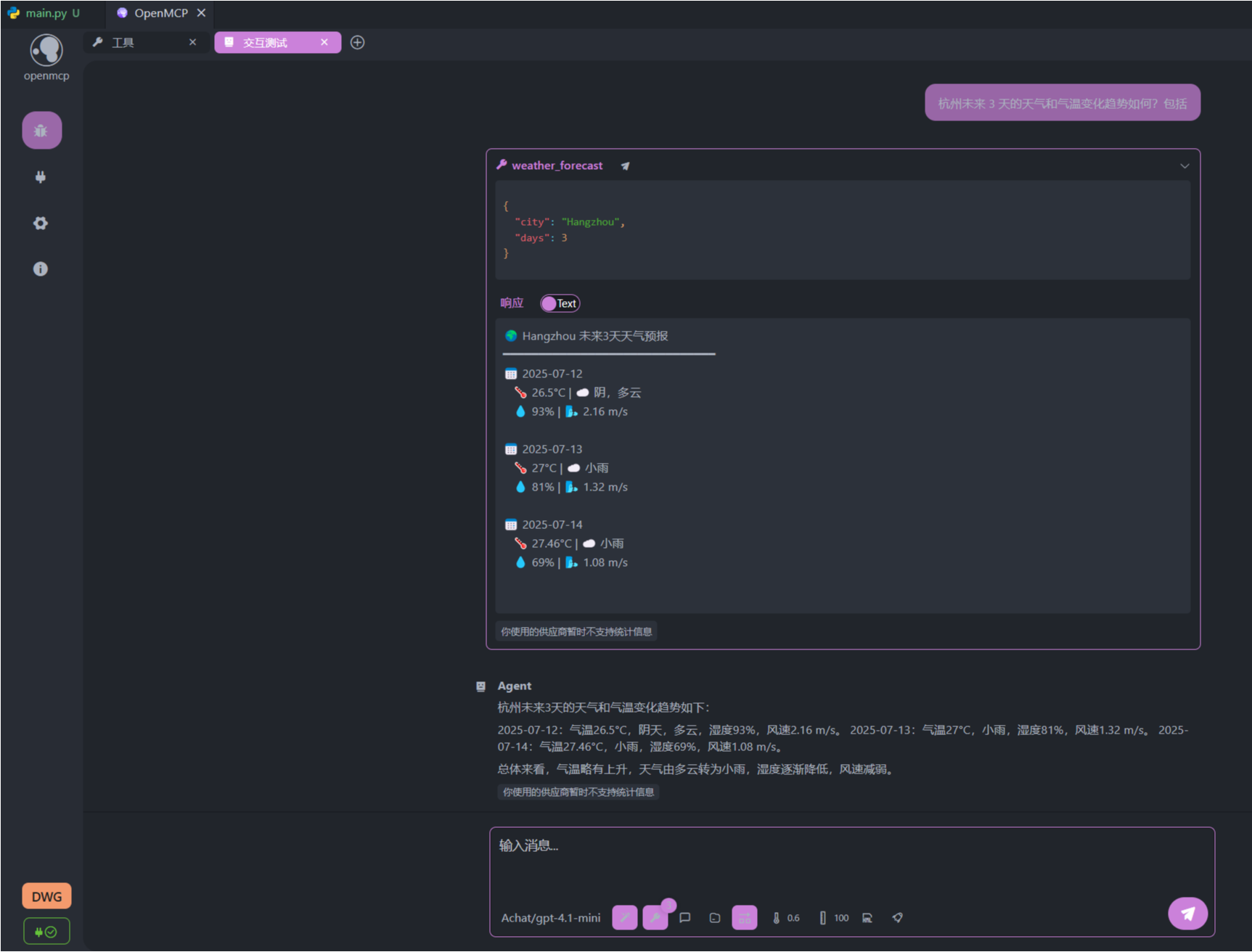Open the chat bubble prompt icon

[x=684, y=918]
